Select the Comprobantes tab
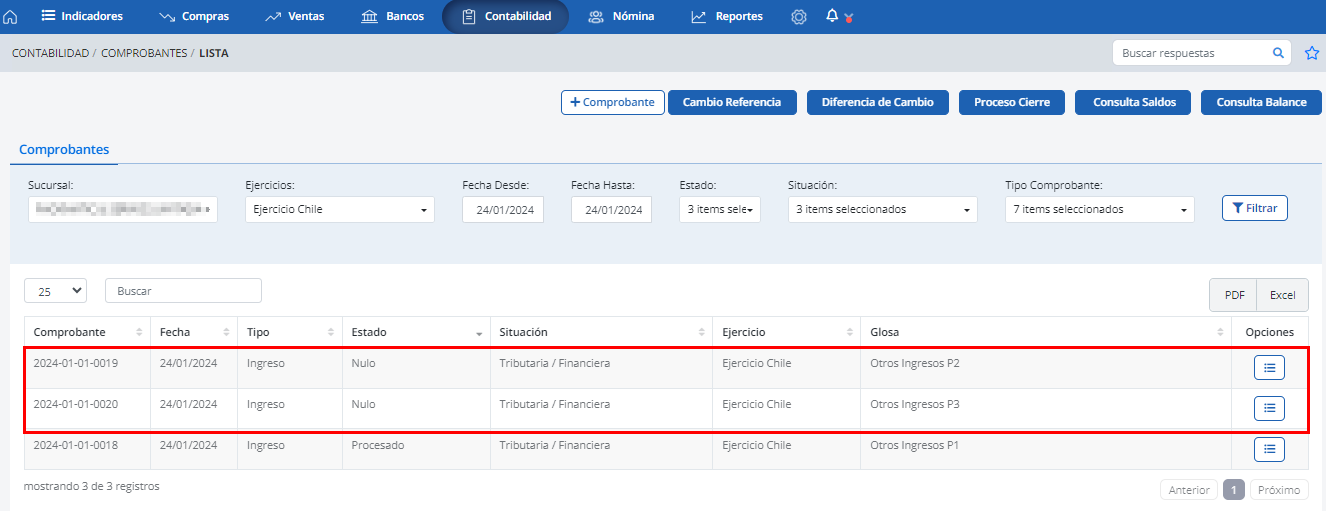 (x=64, y=149)
